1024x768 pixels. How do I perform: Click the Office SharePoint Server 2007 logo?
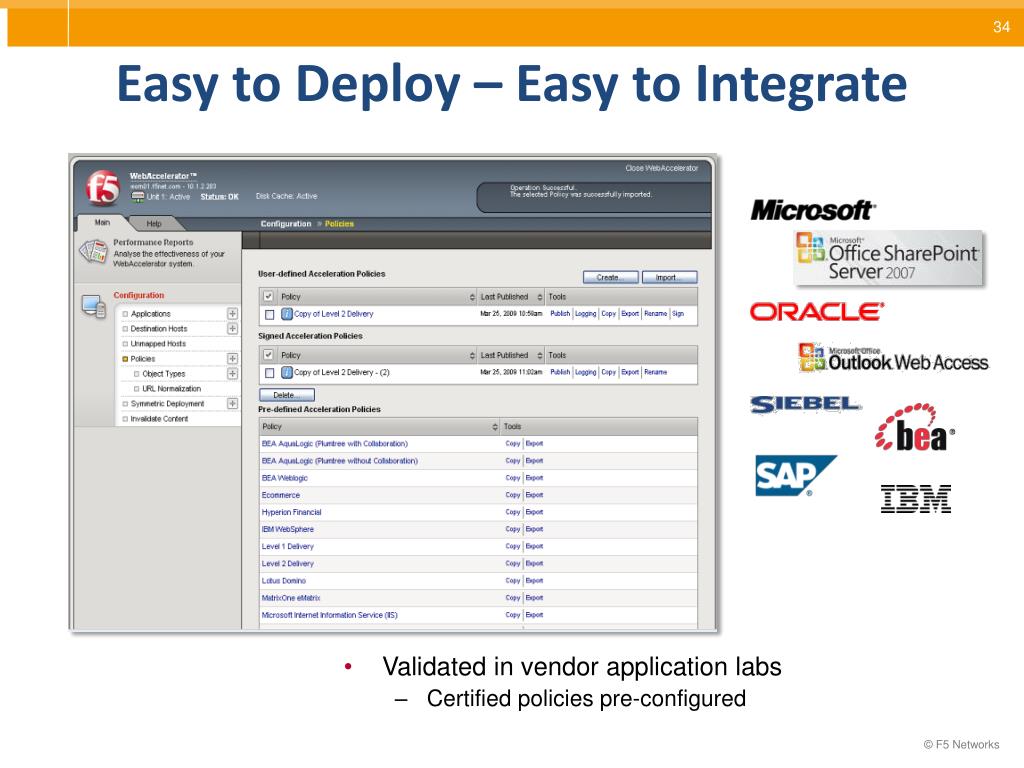coord(888,258)
